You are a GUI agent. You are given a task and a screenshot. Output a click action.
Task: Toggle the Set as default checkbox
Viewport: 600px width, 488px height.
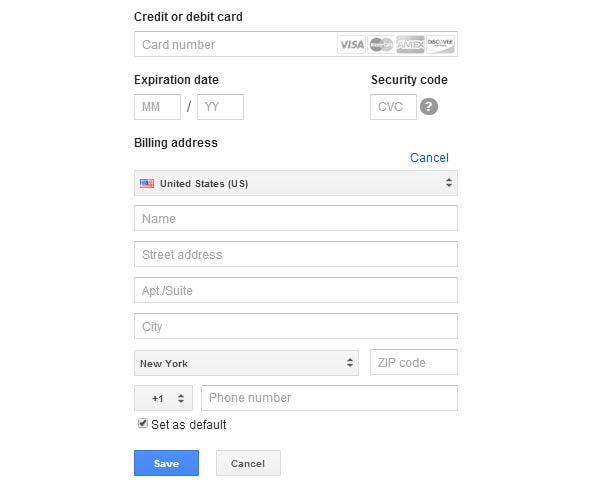[x=143, y=424]
